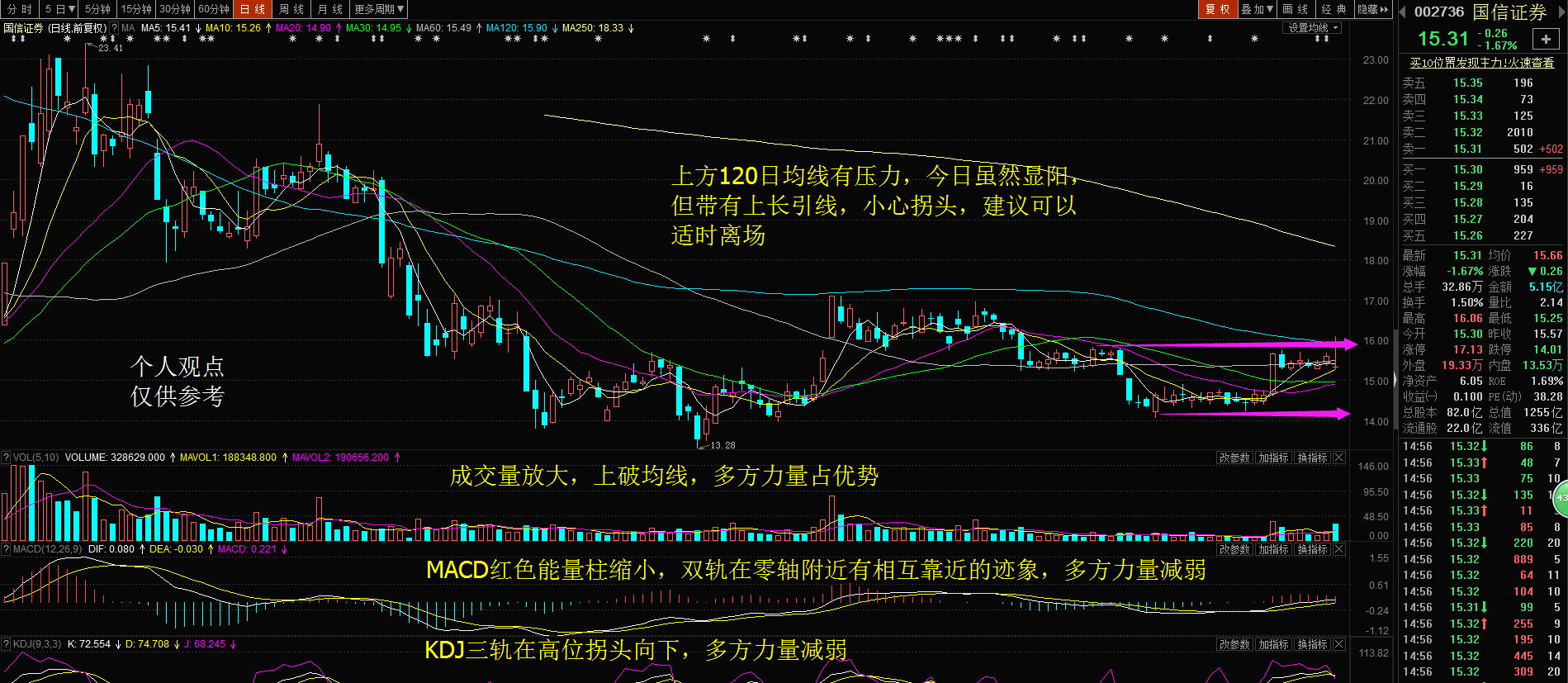This screenshot has width=1568, height=683.
Task: Click the stock code 002736
Action: [x=1439, y=12]
